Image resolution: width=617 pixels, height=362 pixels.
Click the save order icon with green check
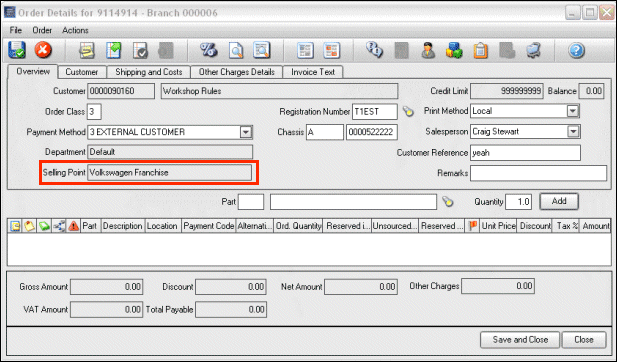(x=17, y=50)
